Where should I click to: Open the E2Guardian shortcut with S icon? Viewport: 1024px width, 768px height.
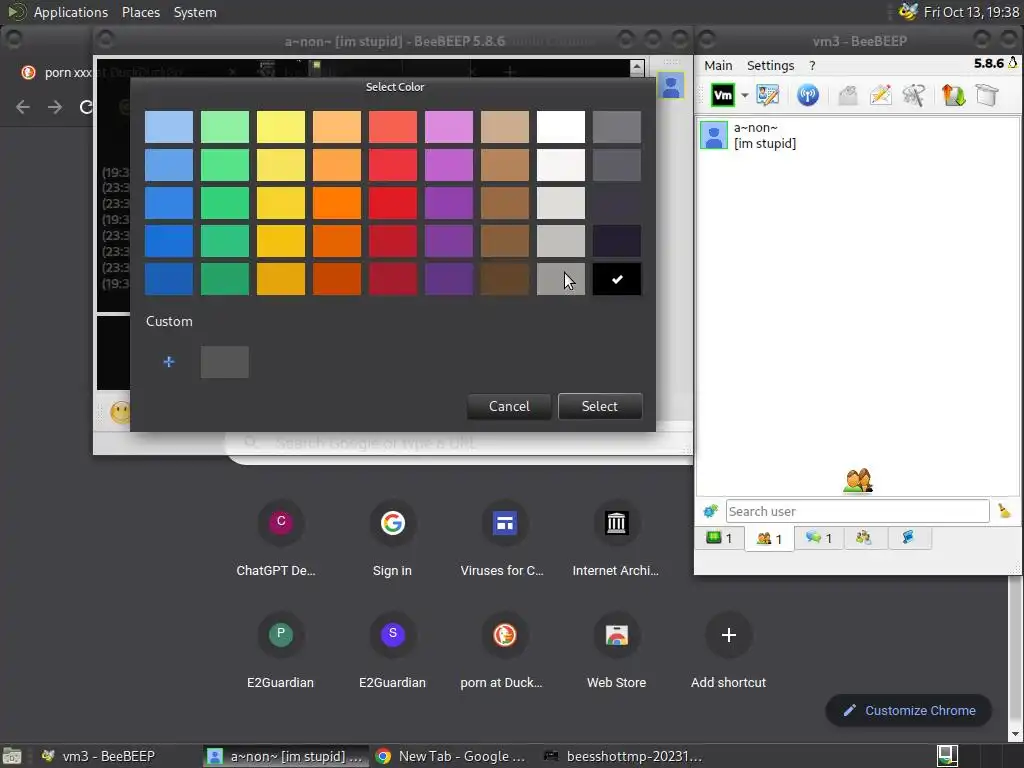(392, 652)
